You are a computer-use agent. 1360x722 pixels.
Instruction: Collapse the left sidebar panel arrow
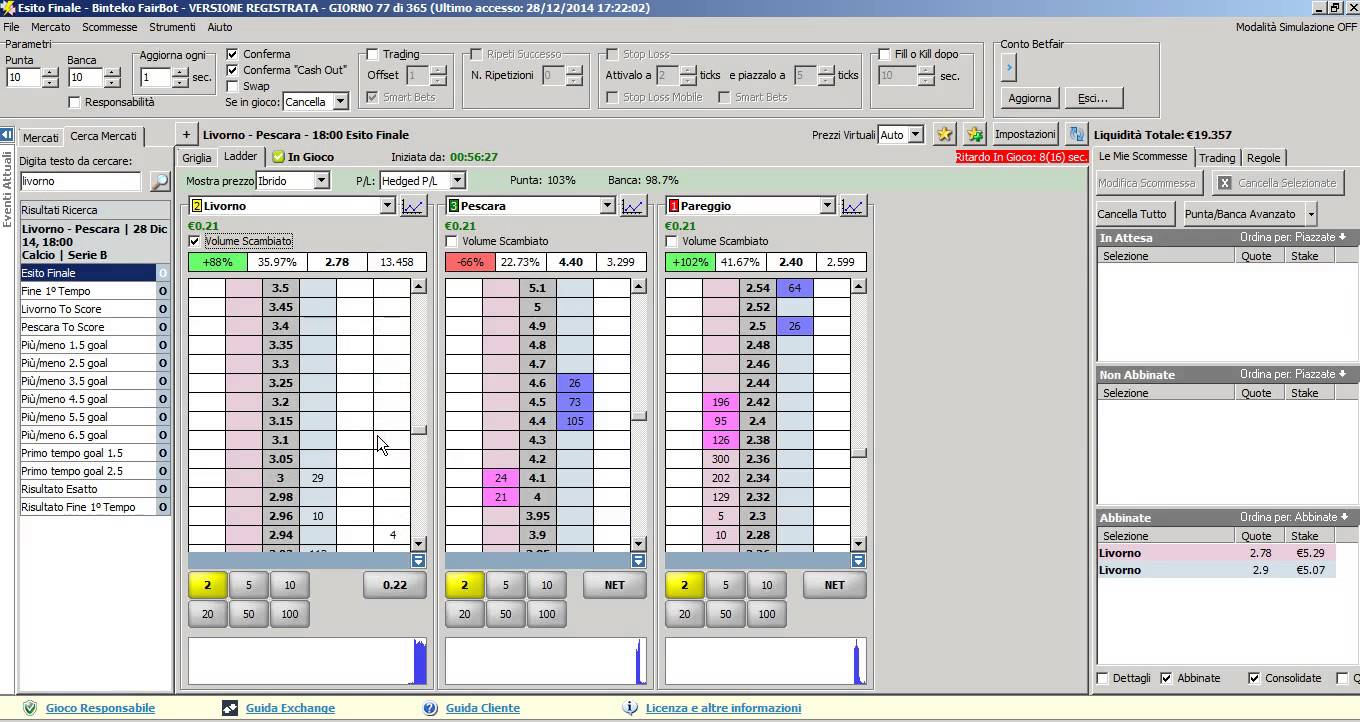pyautogui.click(x=7, y=135)
